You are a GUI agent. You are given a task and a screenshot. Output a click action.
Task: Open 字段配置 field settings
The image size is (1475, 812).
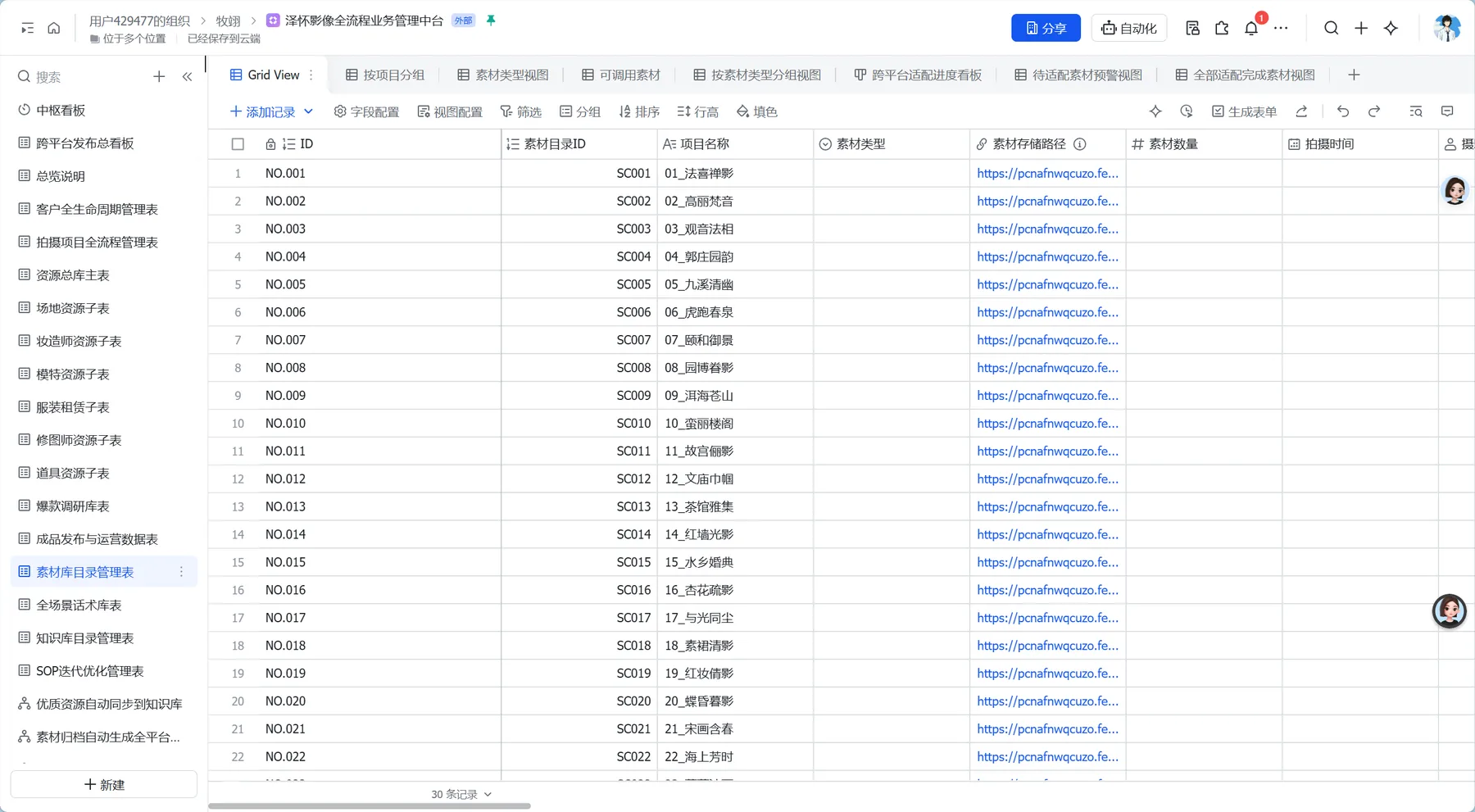(366, 111)
